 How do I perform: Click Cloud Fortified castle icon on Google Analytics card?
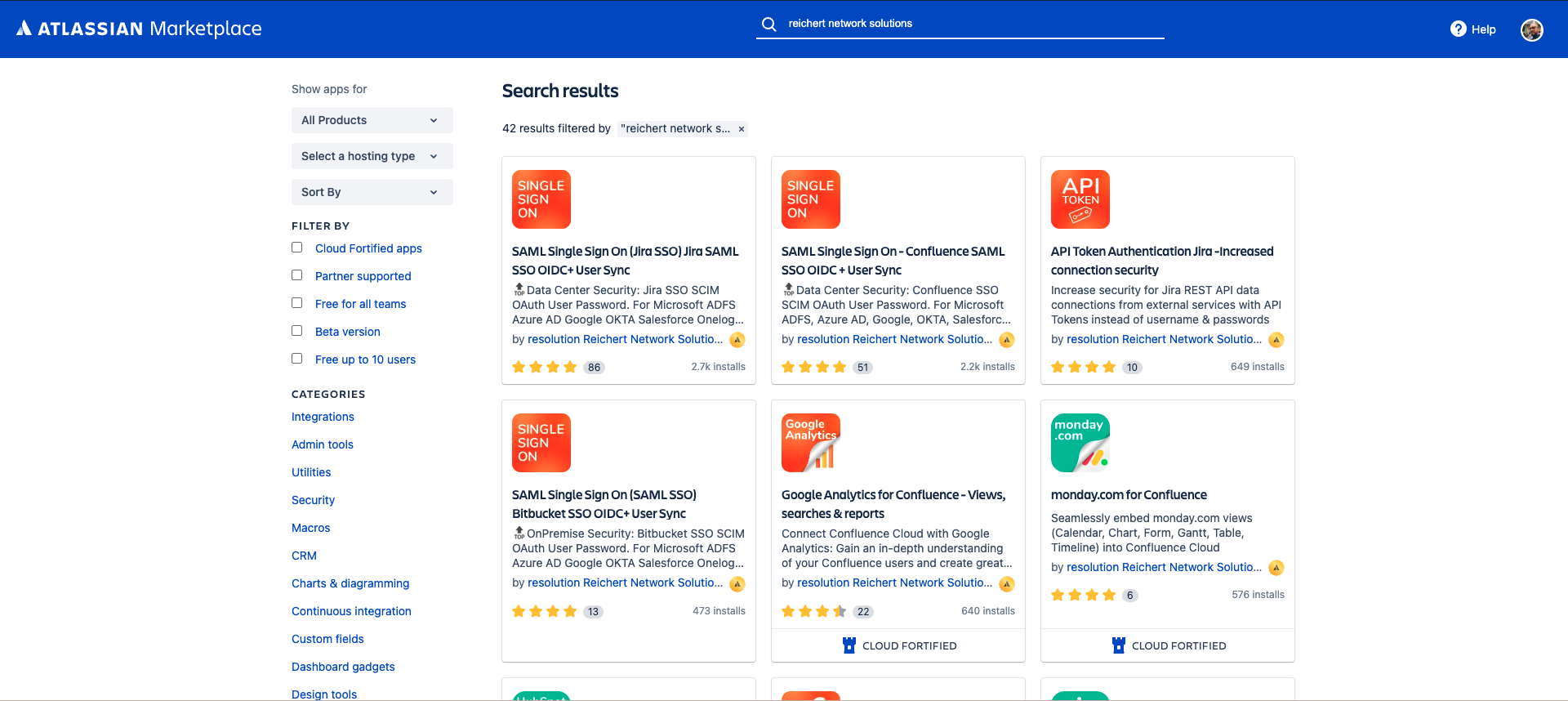[x=849, y=645]
